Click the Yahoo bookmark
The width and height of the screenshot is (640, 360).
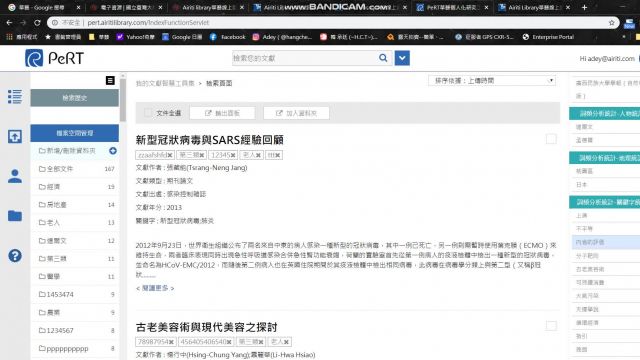click(x=135, y=37)
